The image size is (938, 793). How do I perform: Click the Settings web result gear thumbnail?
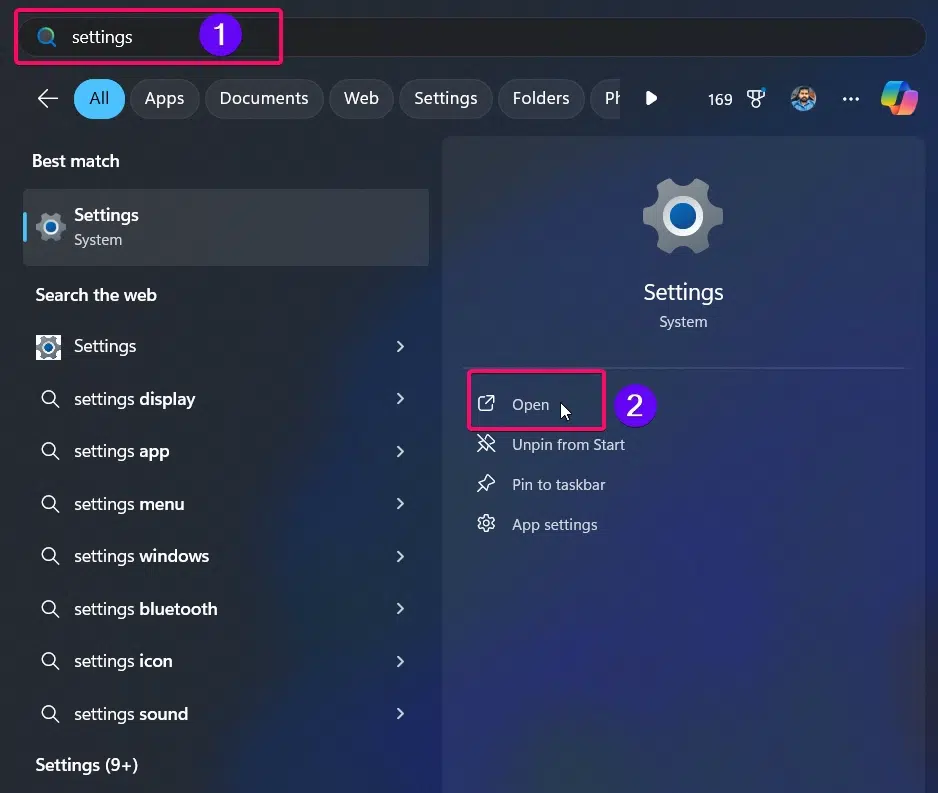click(48, 347)
